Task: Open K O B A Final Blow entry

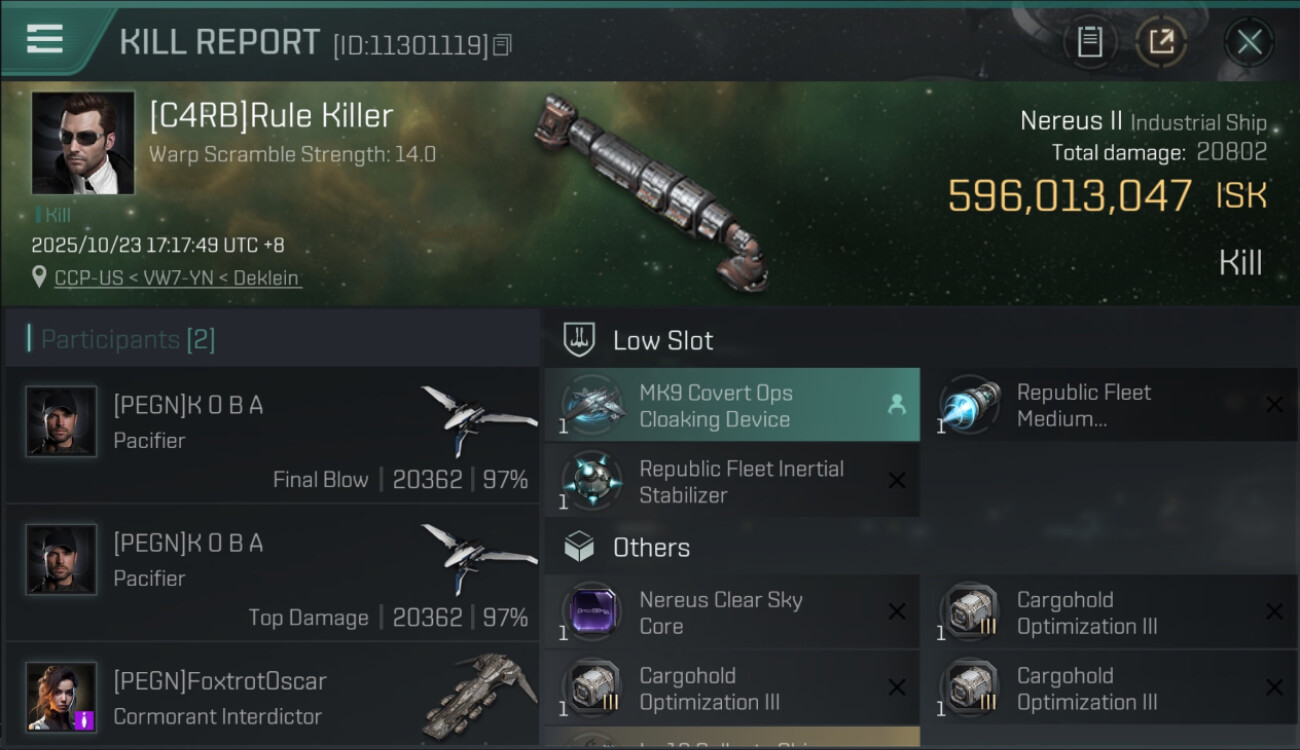Action: pos(272,435)
